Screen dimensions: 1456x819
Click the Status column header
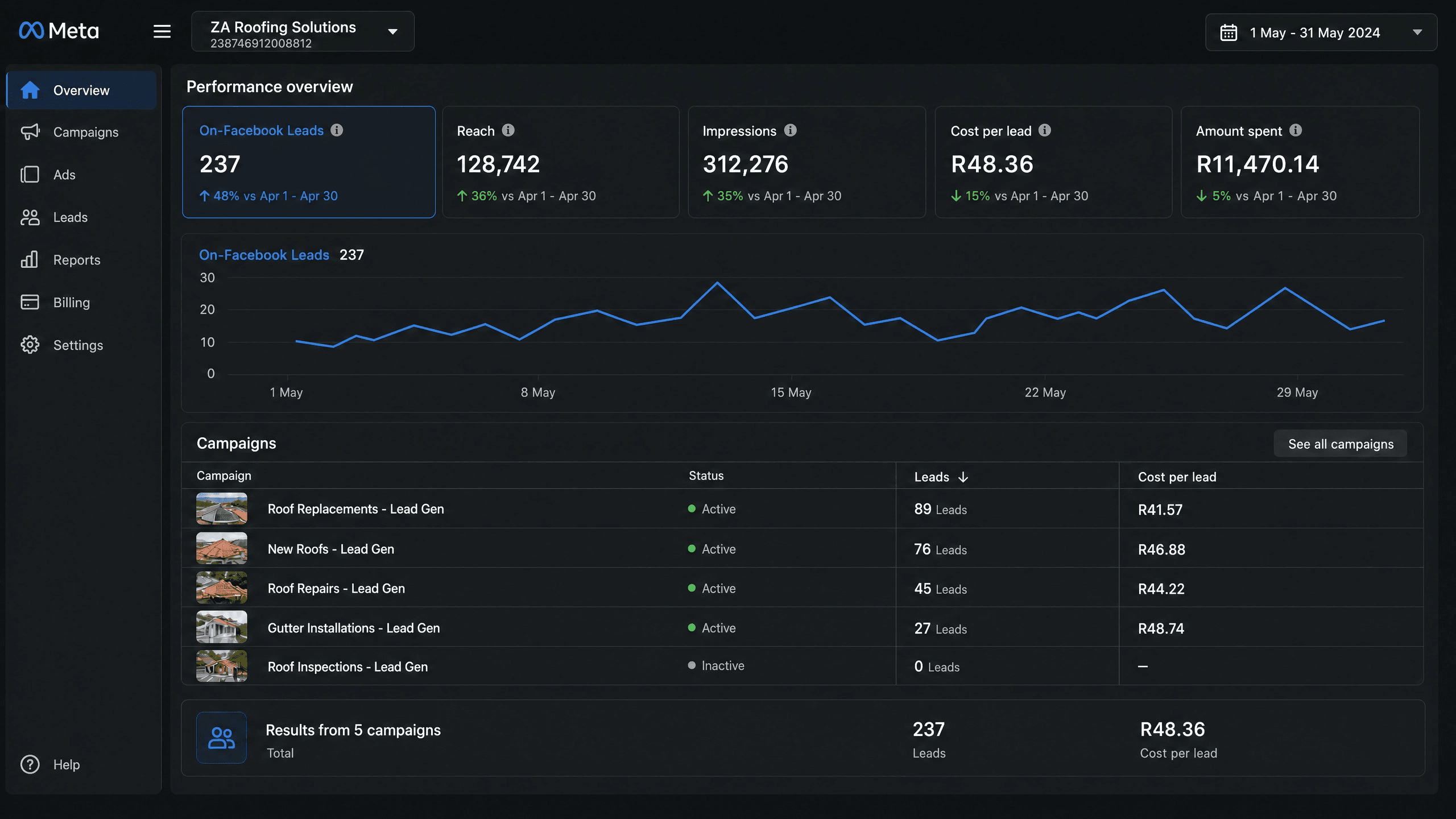[x=706, y=475]
